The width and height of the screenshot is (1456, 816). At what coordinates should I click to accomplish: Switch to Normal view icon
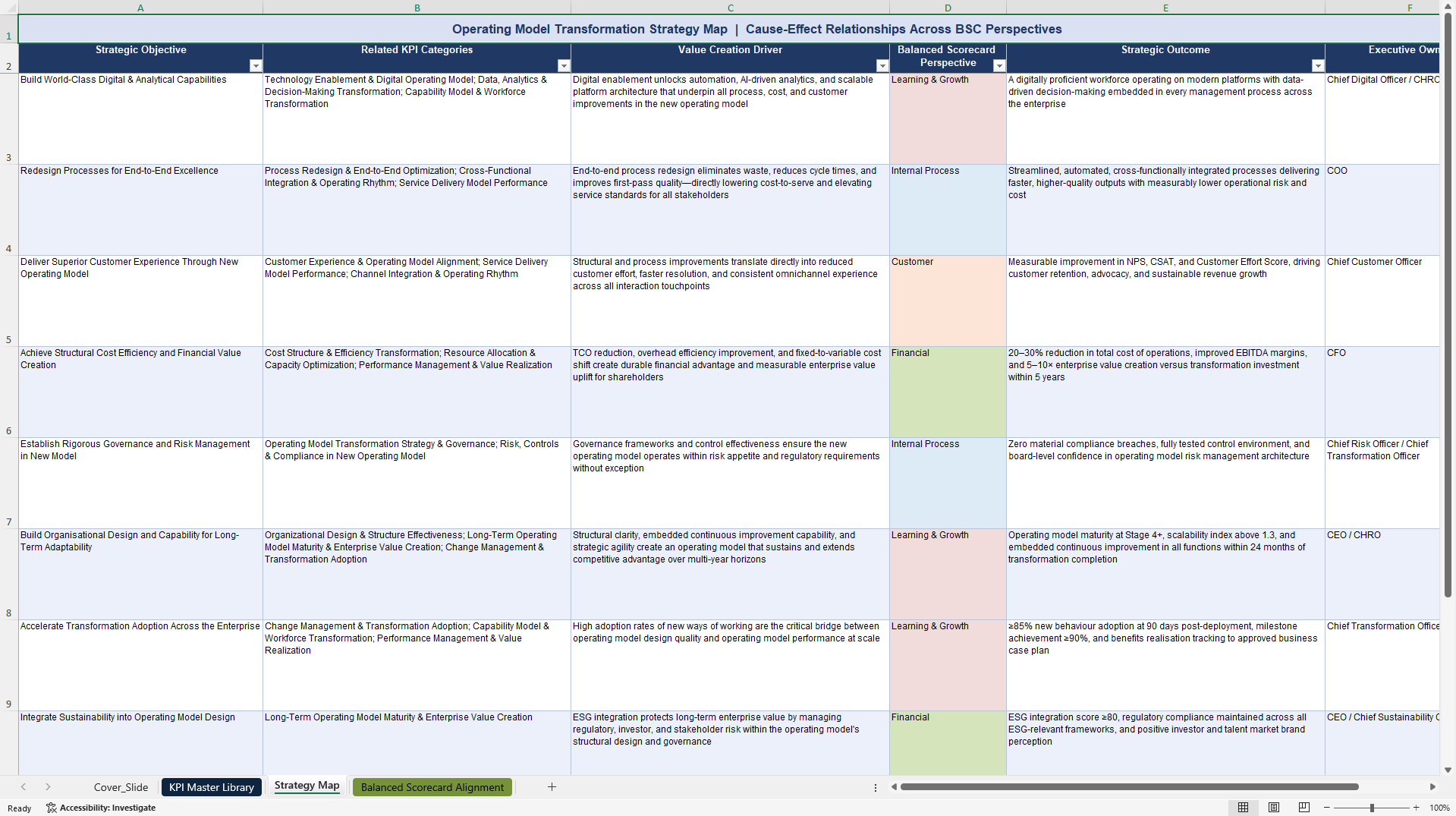pyautogui.click(x=1243, y=808)
